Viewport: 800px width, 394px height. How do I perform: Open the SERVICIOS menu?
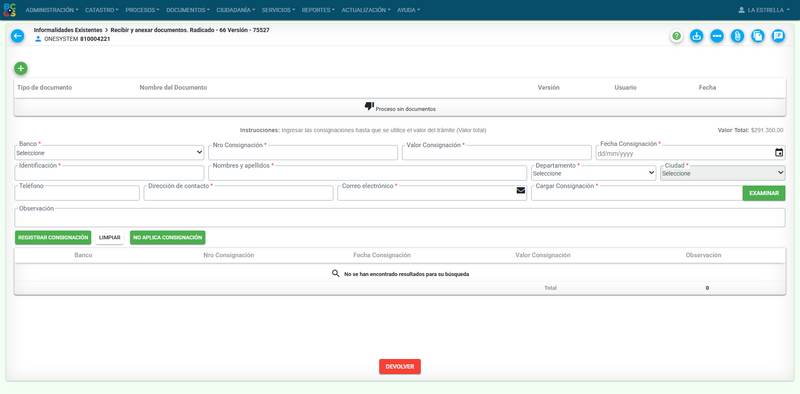pyautogui.click(x=279, y=10)
